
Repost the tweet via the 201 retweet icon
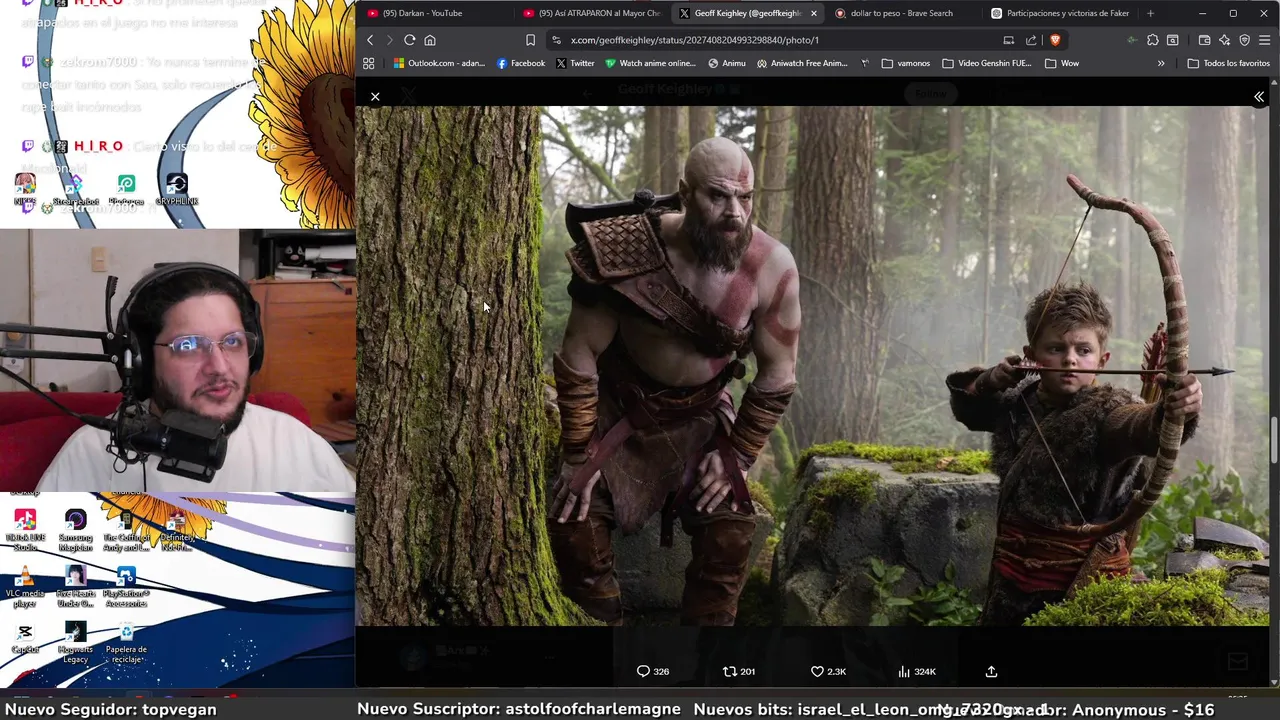739,671
